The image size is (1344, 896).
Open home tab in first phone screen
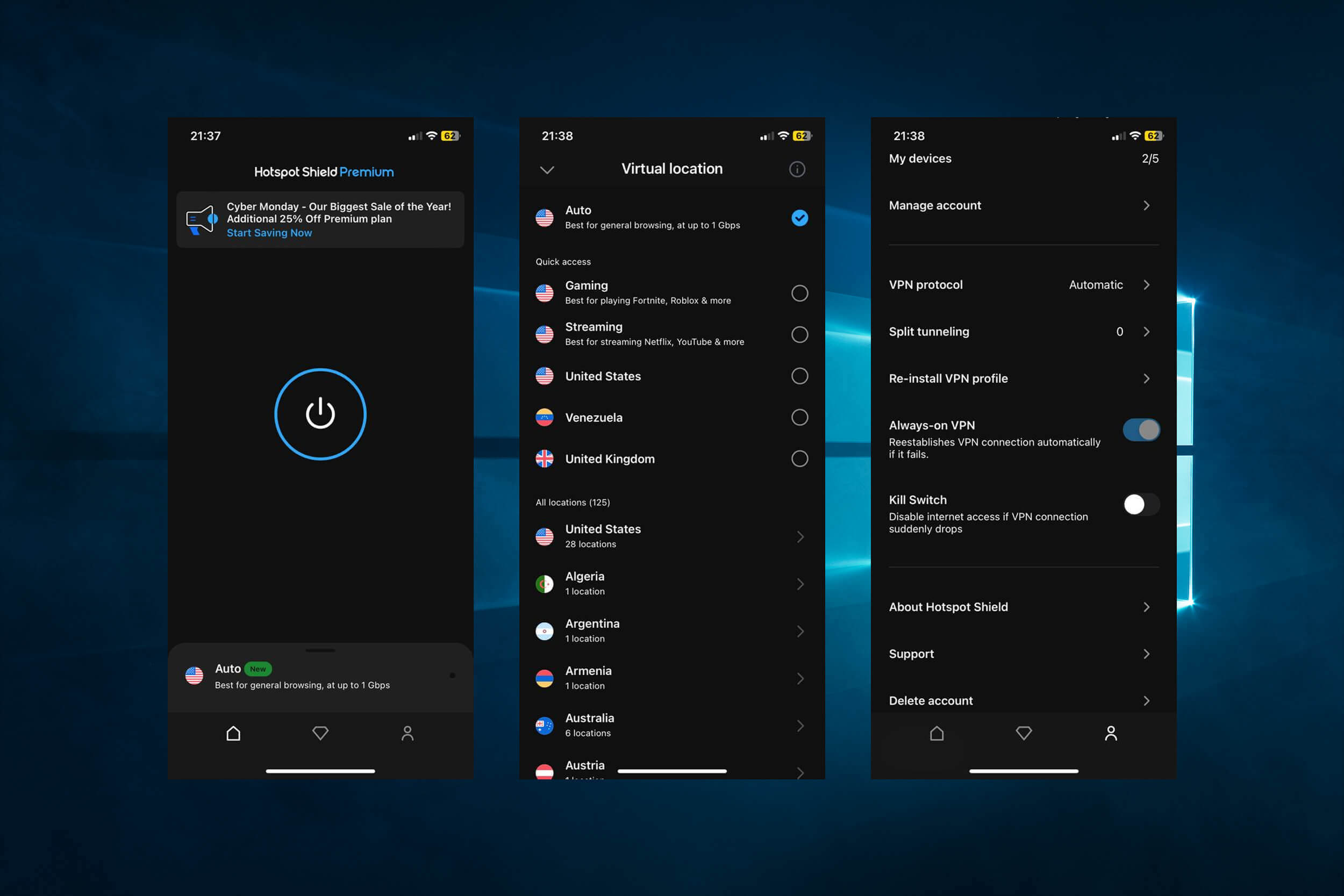233,733
